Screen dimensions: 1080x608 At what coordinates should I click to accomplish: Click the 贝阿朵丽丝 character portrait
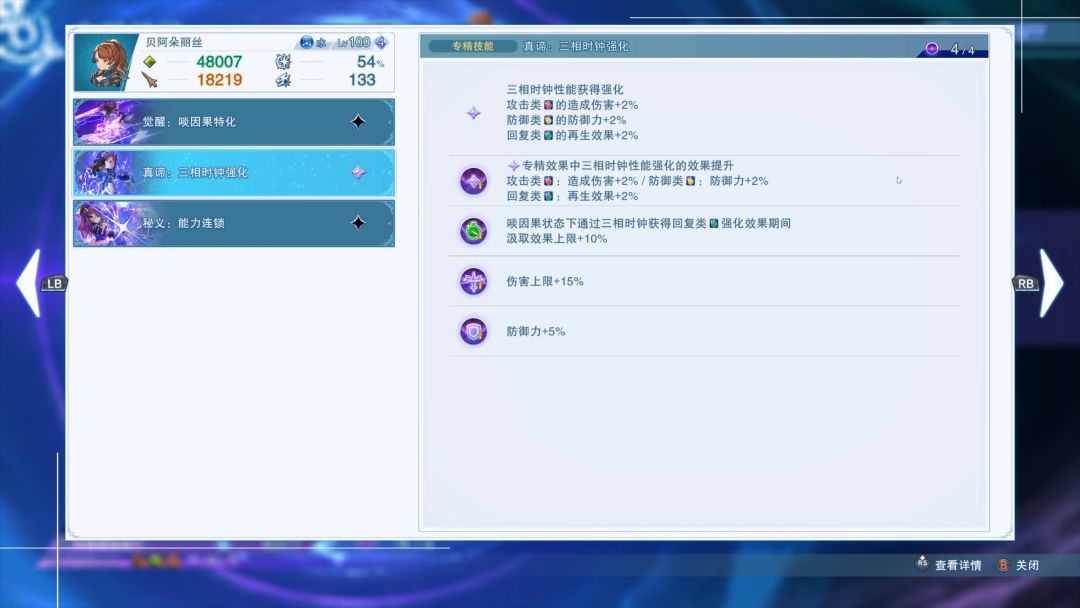click(105, 62)
